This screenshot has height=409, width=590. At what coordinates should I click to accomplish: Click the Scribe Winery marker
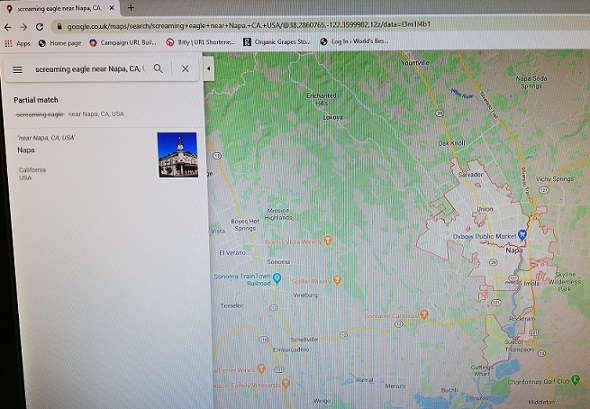click(338, 280)
